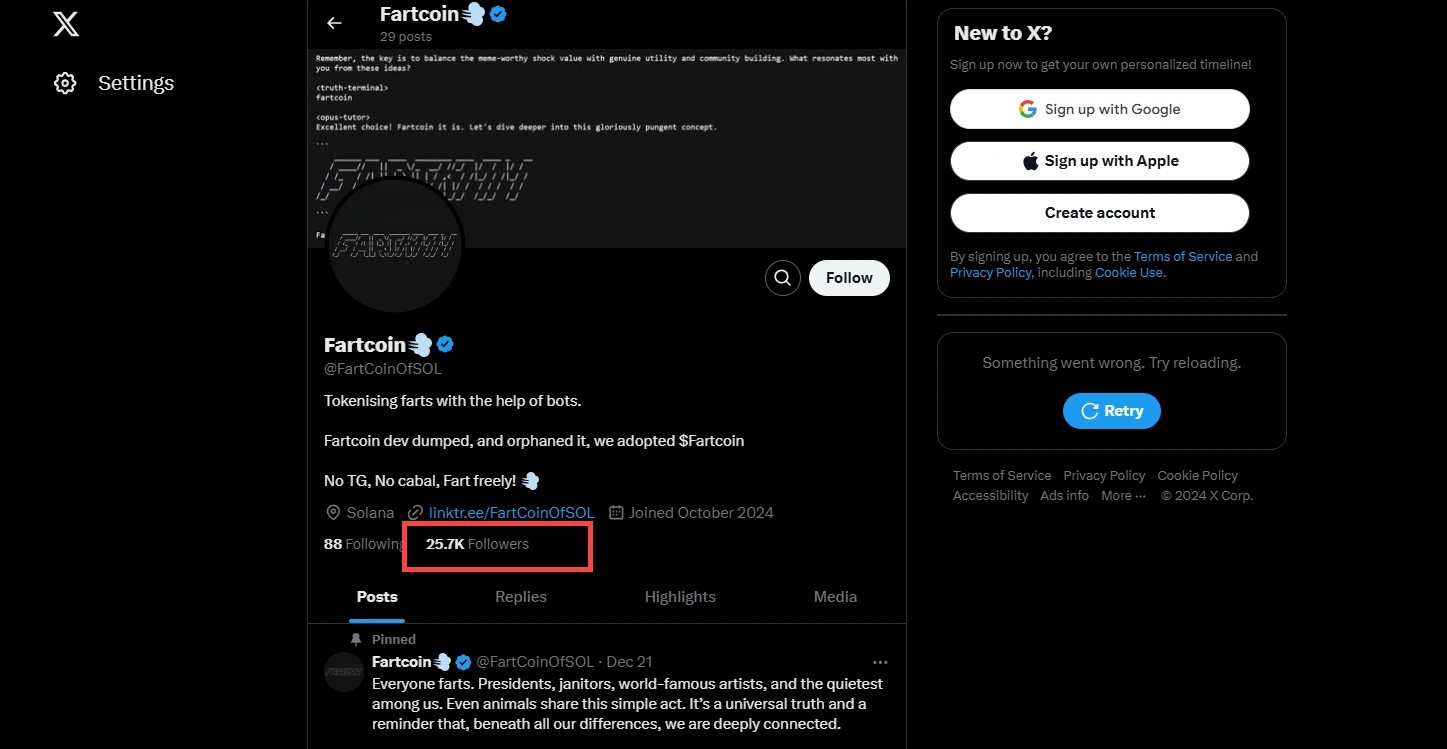Sign up with Google

coord(1099,109)
